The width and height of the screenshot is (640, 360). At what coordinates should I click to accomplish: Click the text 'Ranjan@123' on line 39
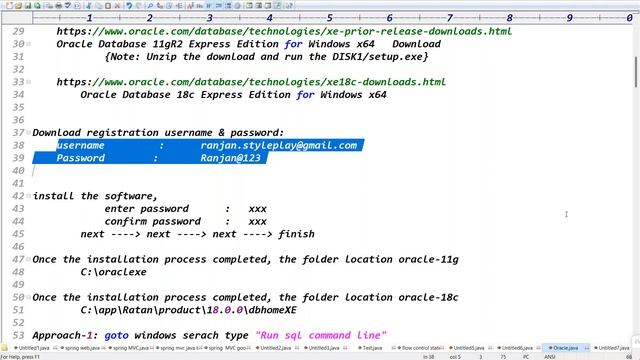[x=230, y=158]
